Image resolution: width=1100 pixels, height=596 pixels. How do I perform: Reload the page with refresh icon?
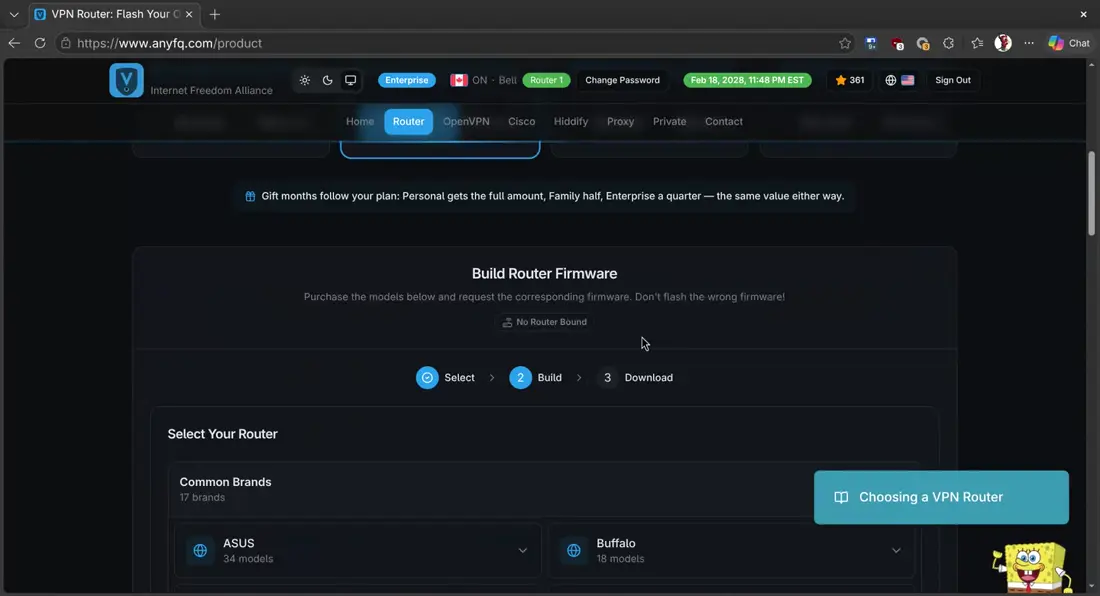click(40, 43)
